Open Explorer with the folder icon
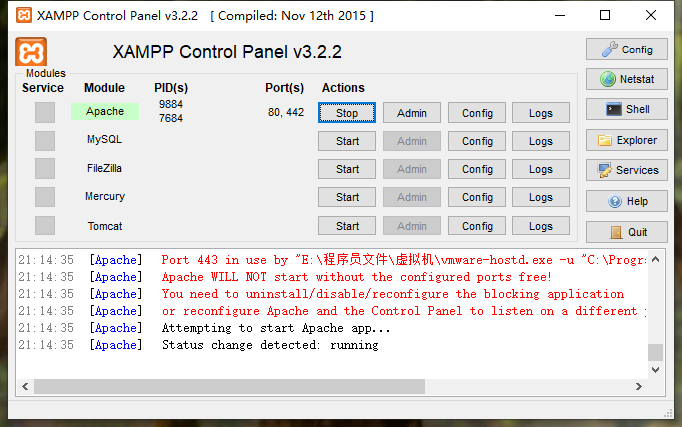Image resolution: width=682 pixels, height=427 pixels. click(626, 140)
